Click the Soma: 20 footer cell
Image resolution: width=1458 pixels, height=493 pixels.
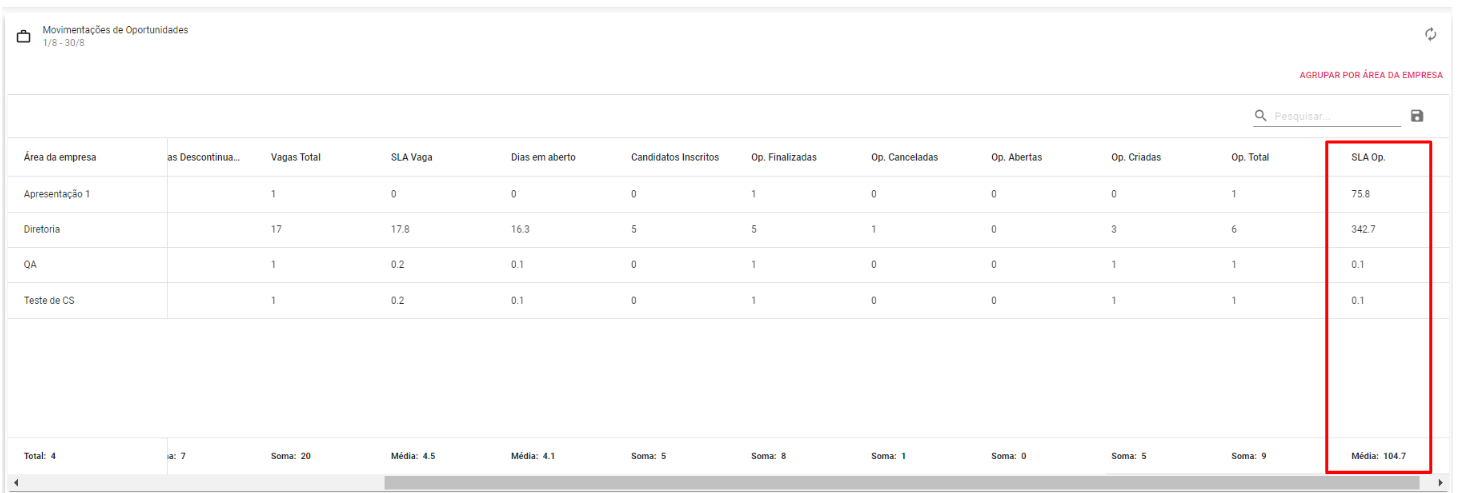coord(291,456)
